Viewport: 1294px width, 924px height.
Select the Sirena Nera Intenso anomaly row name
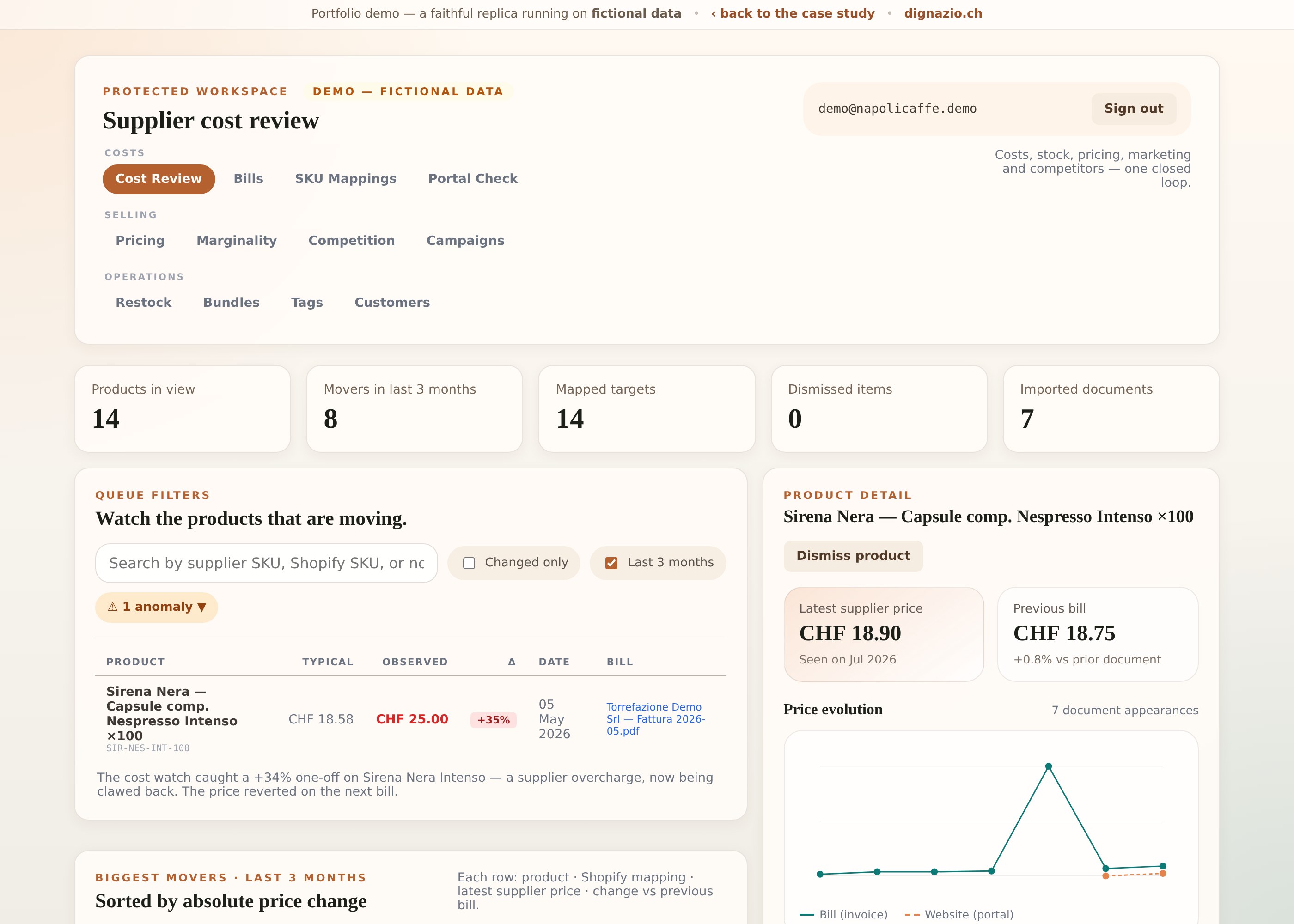pos(172,713)
